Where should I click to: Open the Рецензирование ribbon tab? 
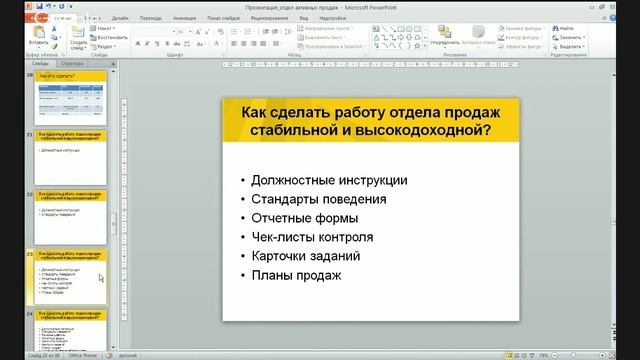(269, 18)
